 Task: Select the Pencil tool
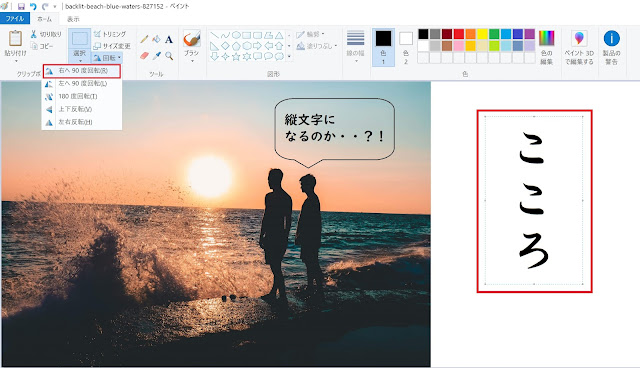click(144, 40)
